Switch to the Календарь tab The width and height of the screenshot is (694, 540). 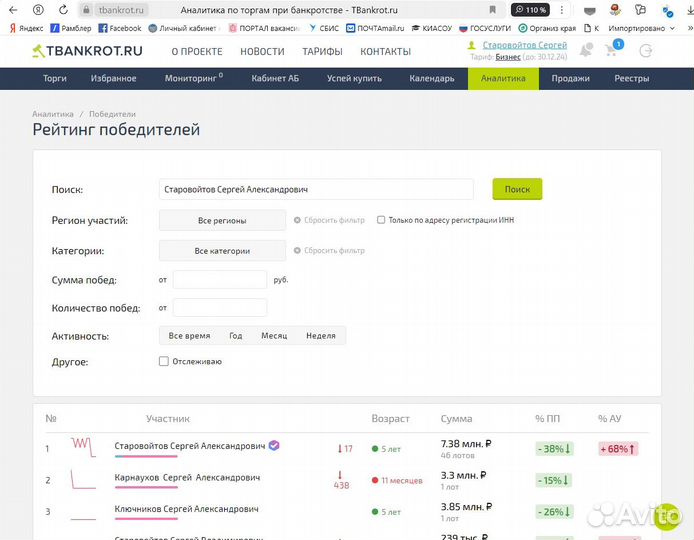(432, 78)
